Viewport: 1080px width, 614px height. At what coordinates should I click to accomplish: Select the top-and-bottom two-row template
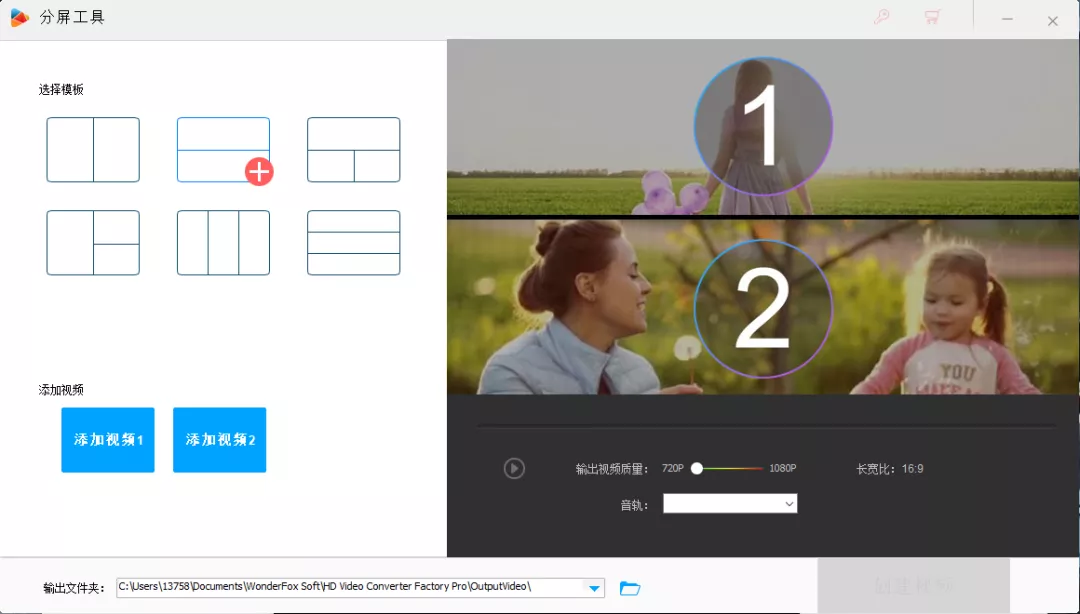point(223,150)
